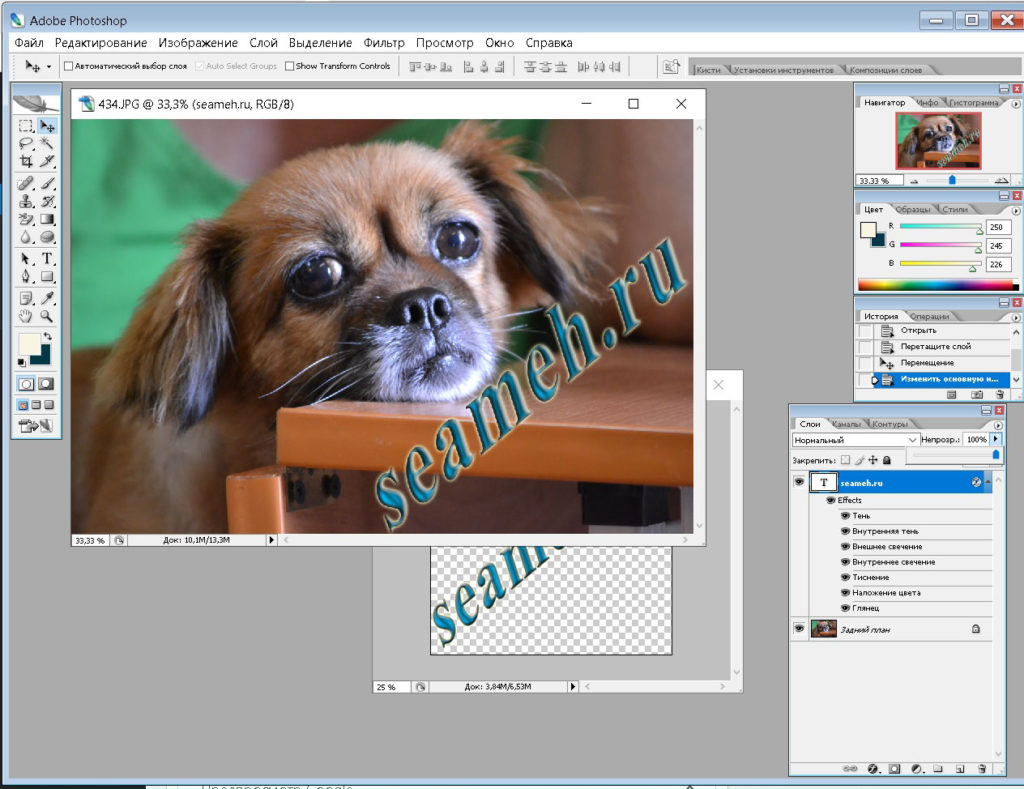Select the Eyedropper tool
This screenshot has height=789, width=1024.
(x=47, y=298)
